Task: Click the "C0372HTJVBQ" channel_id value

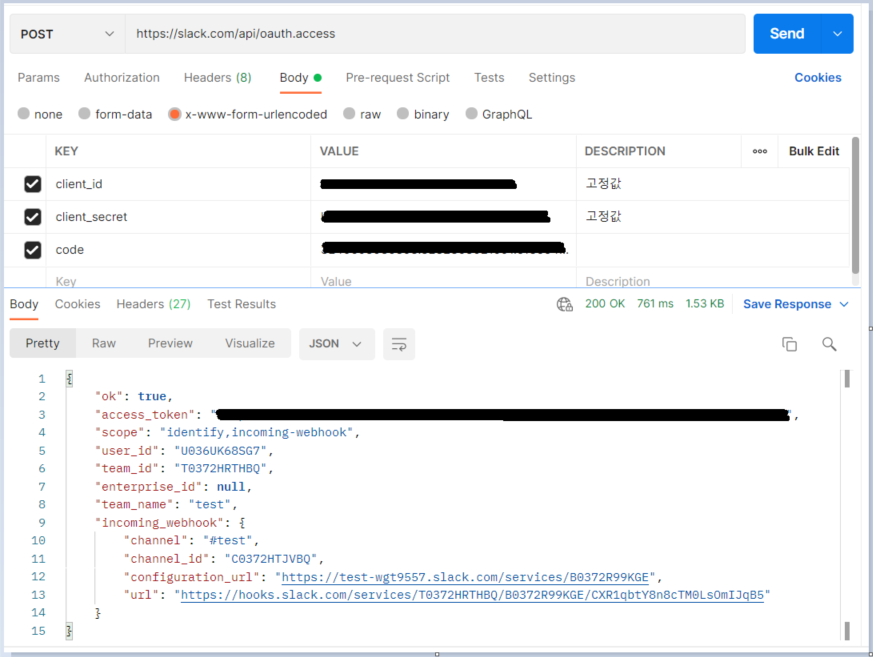Action: point(271,559)
